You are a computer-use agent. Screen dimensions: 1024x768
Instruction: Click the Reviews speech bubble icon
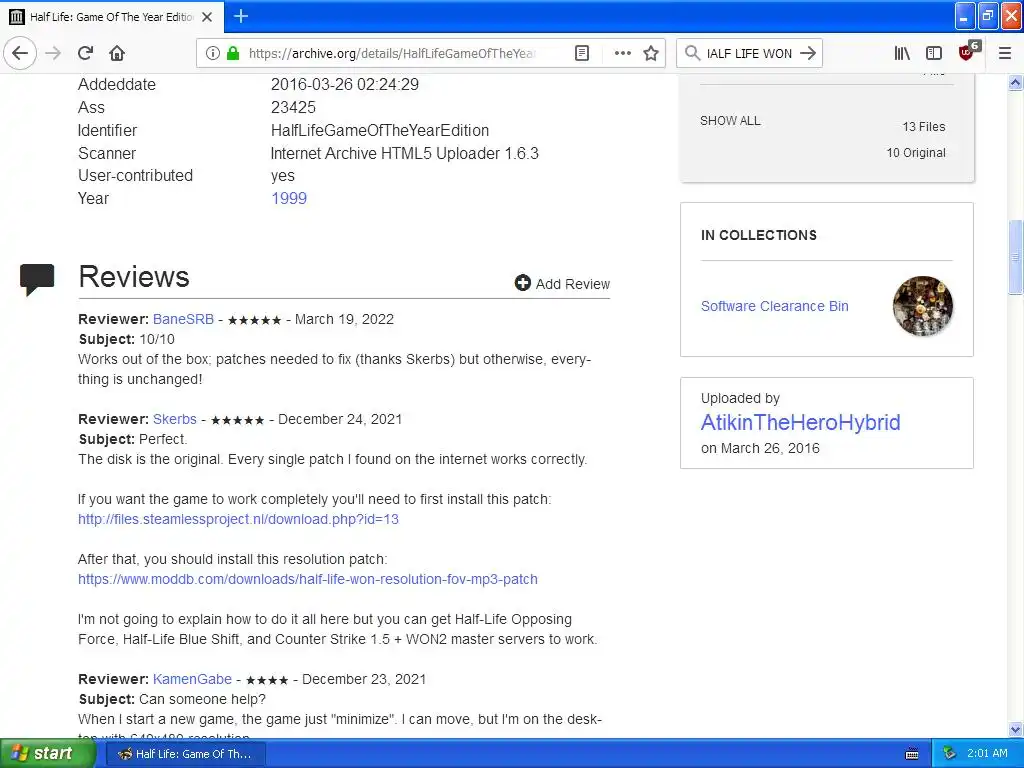point(37,280)
